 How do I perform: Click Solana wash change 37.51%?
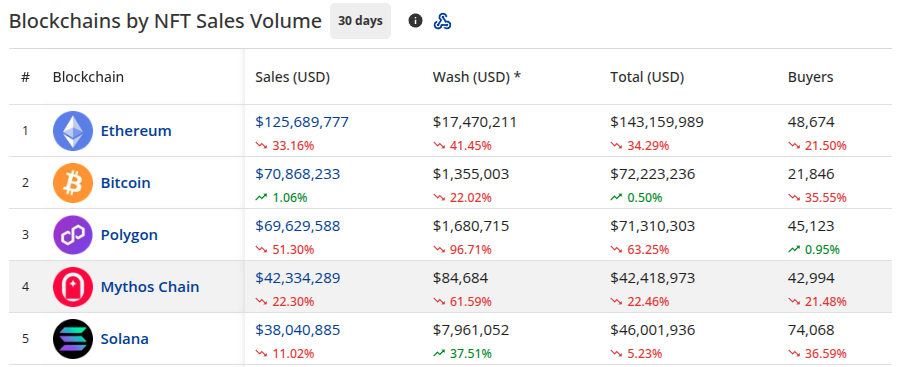(462, 354)
